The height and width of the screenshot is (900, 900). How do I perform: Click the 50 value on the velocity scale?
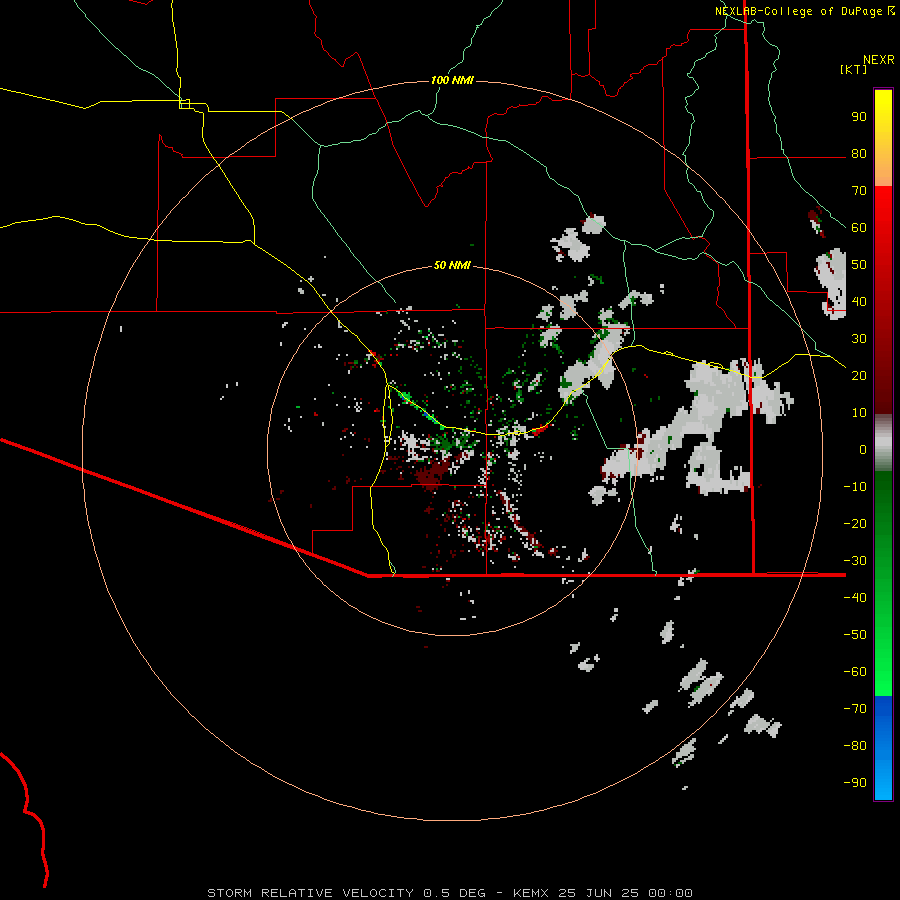(x=859, y=265)
